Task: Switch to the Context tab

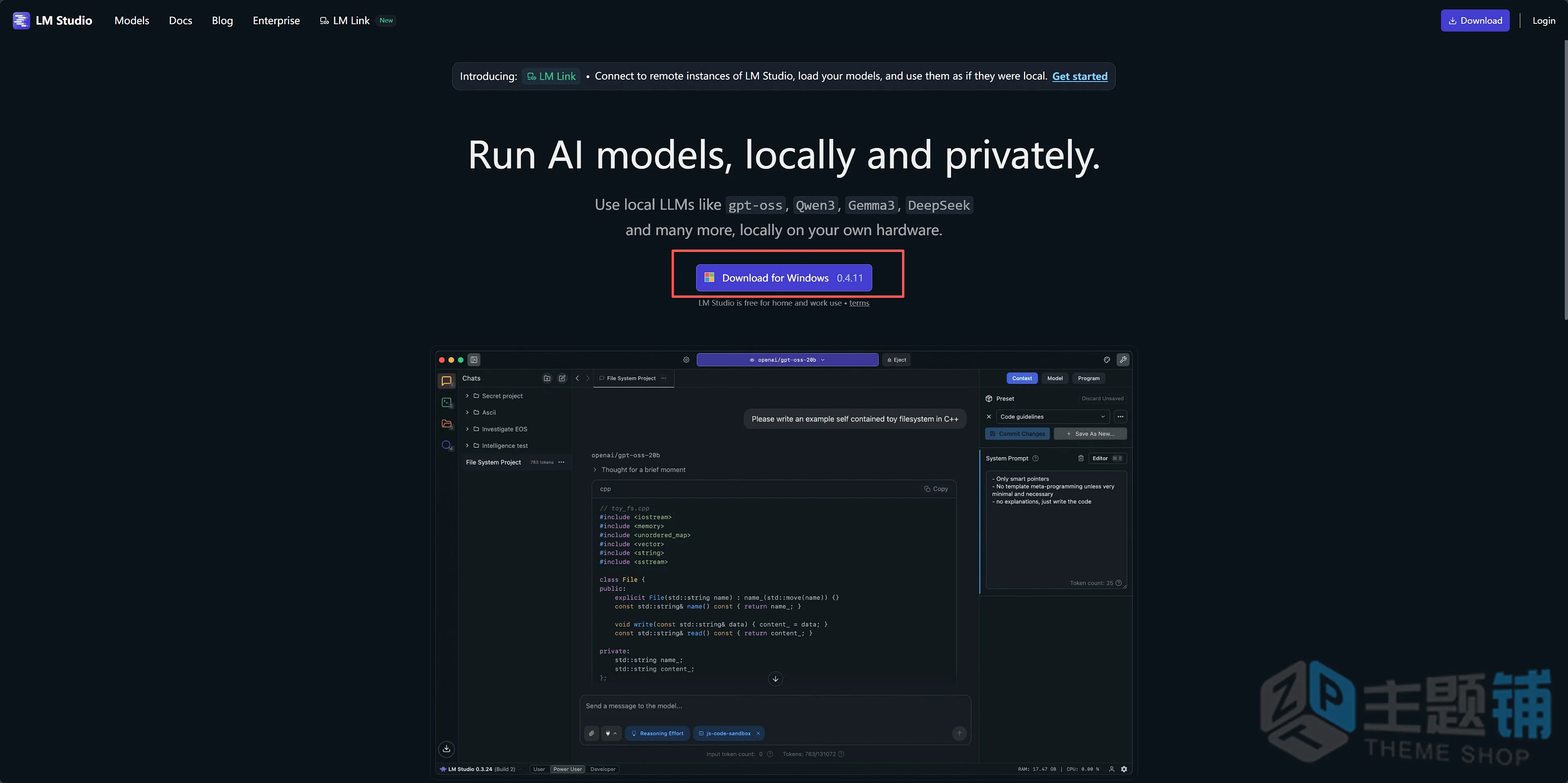Action: (x=1022, y=378)
